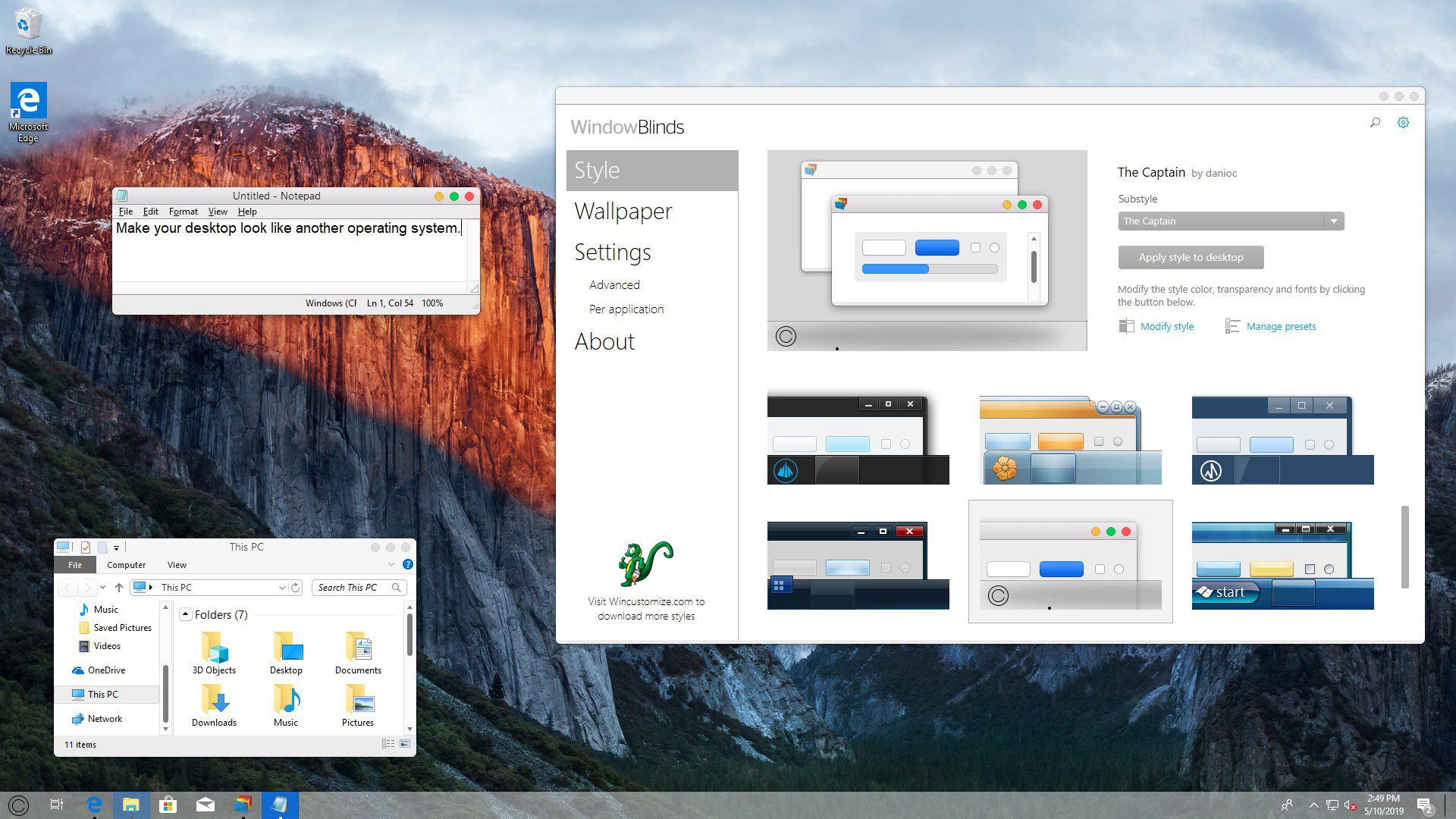
Task: Open the WindowBlinds settings gear
Action: [1403, 122]
